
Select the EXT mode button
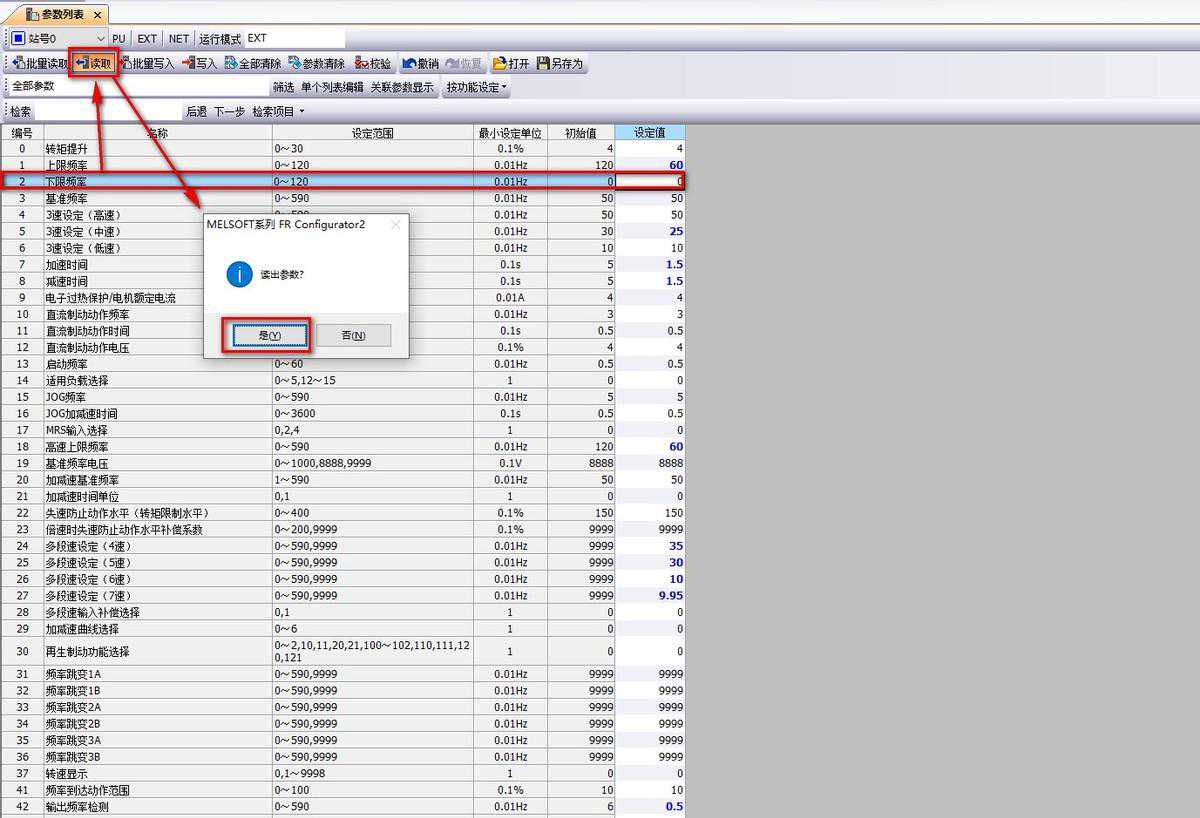click(147, 39)
